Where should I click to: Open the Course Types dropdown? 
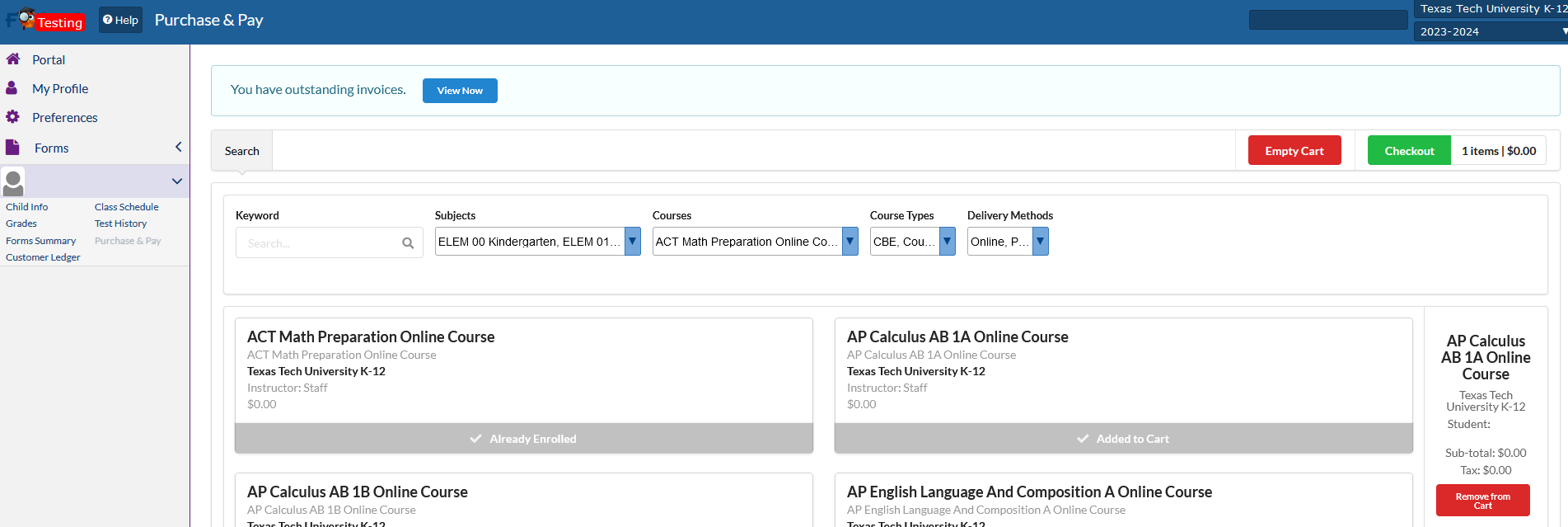click(x=913, y=242)
